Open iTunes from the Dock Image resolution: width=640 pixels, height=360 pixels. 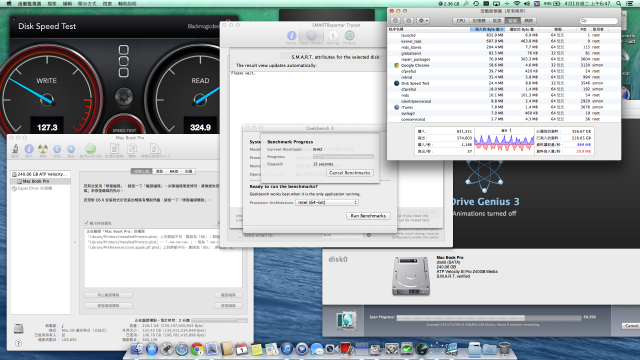click(287, 349)
